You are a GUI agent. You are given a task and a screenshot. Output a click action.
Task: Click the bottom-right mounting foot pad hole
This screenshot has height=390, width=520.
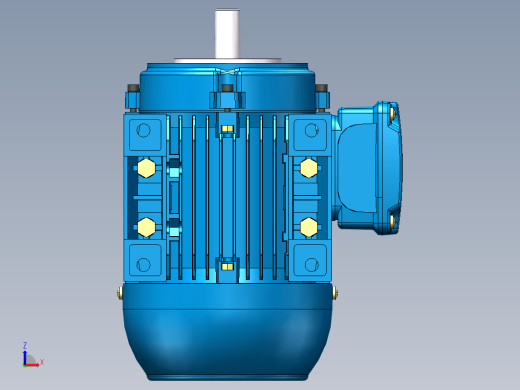(x=311, y=265)
